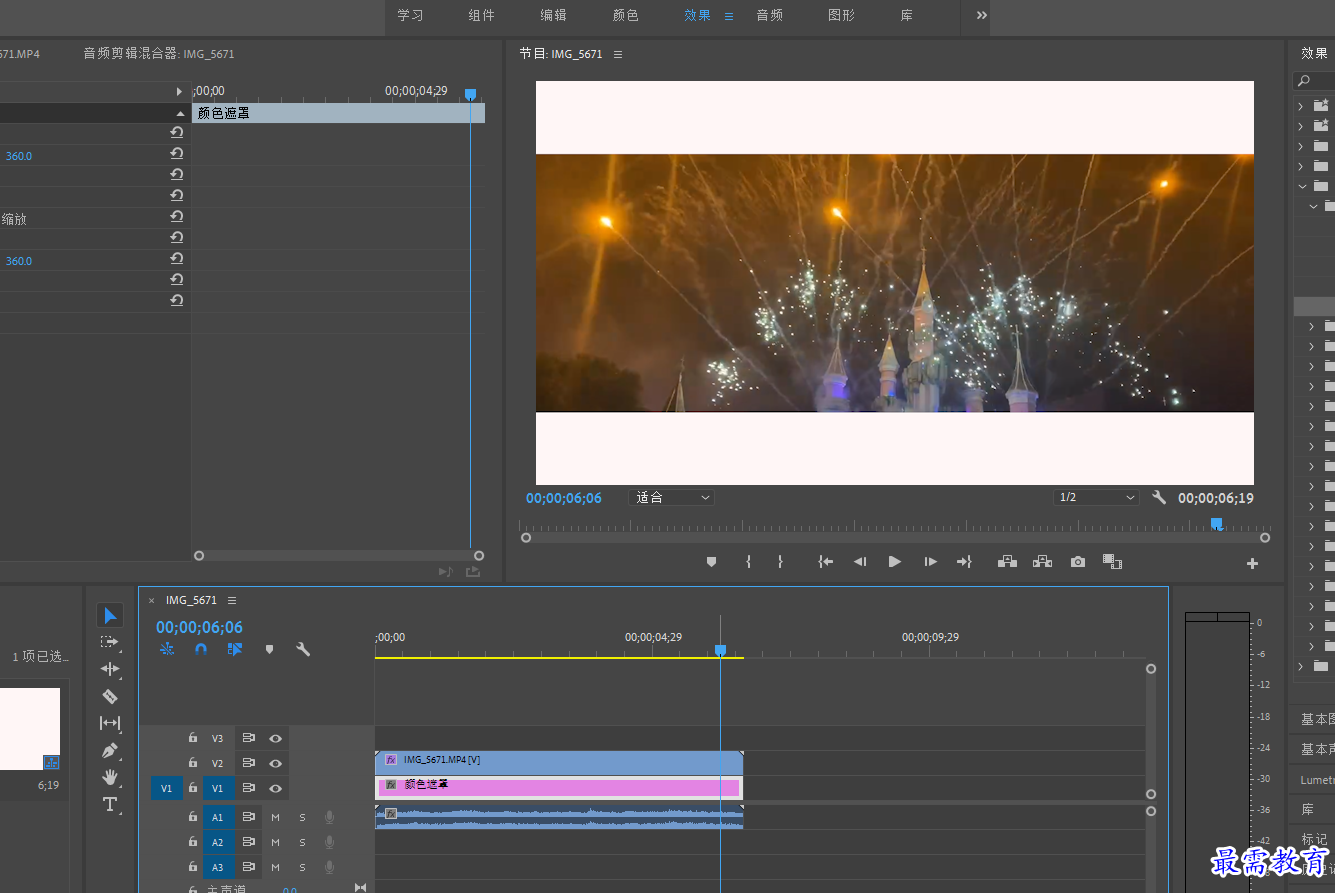Step back one frame
The height and width of the screenshot is (893, 1335).
pos(860,562)
